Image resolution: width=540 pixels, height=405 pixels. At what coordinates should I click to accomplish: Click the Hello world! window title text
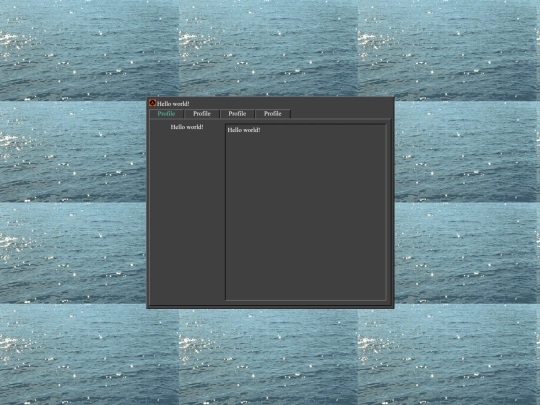click(x=173, y=104)
